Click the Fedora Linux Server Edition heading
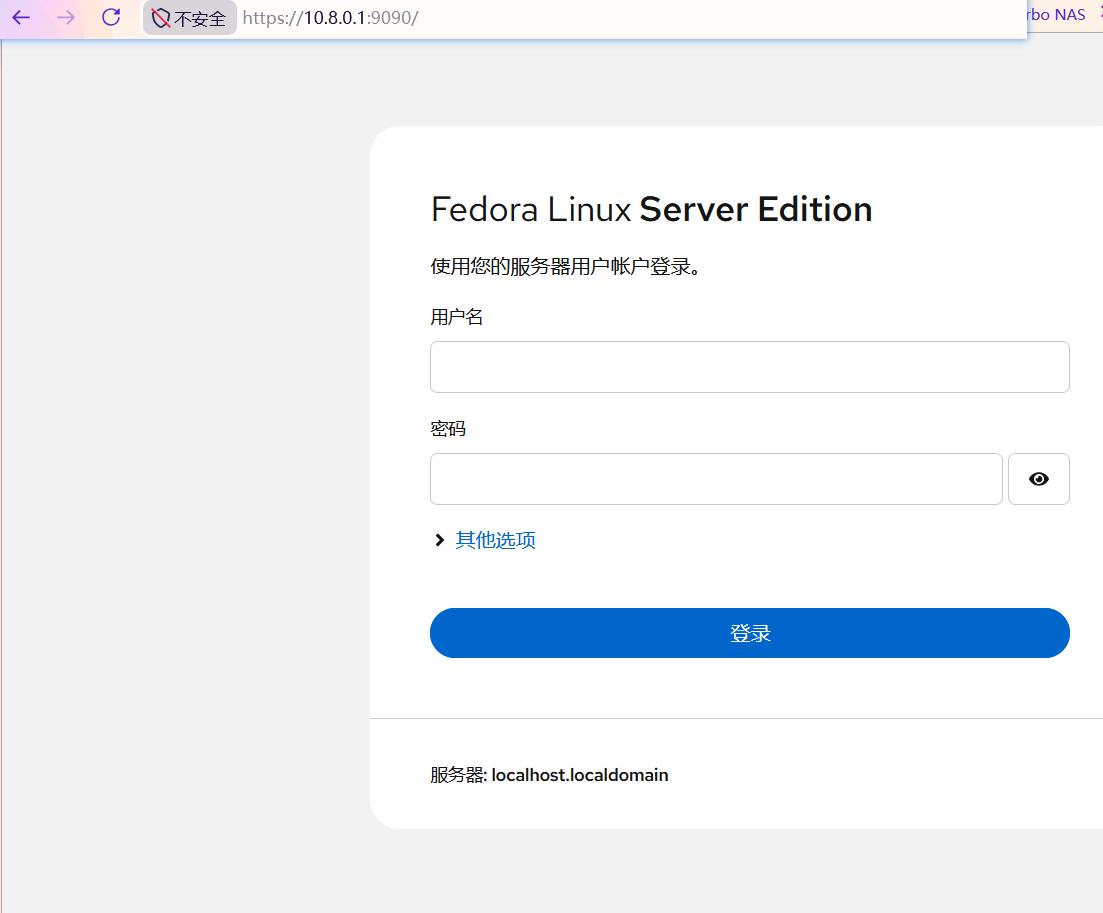Image resolution: width=1103 pixels, height=913 pixels. (651, 209)
